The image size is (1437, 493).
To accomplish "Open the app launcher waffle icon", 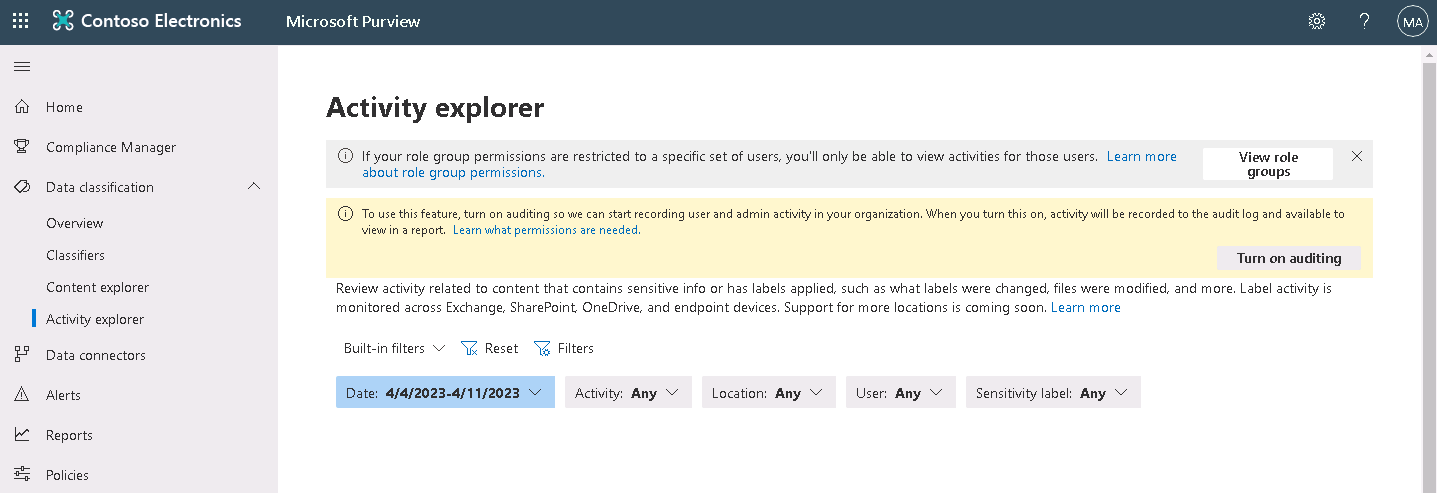I will [x=21, y=21].
